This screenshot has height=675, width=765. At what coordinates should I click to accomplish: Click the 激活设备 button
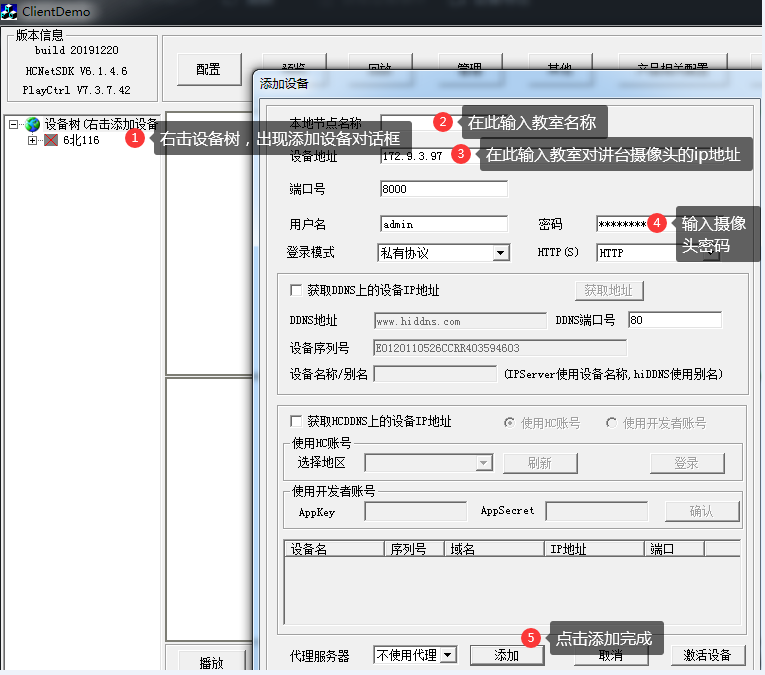(708, 655)
